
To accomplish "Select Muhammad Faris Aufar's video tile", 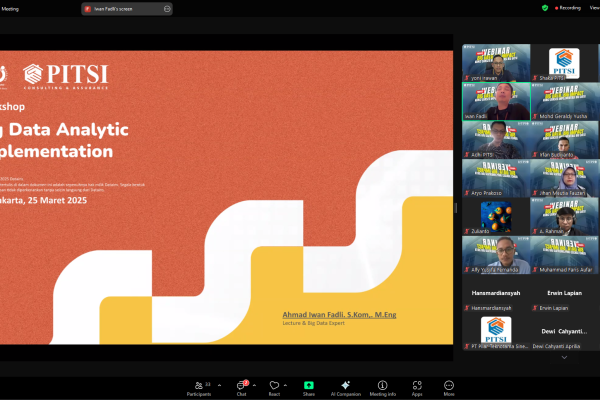I will pos(564,255).
